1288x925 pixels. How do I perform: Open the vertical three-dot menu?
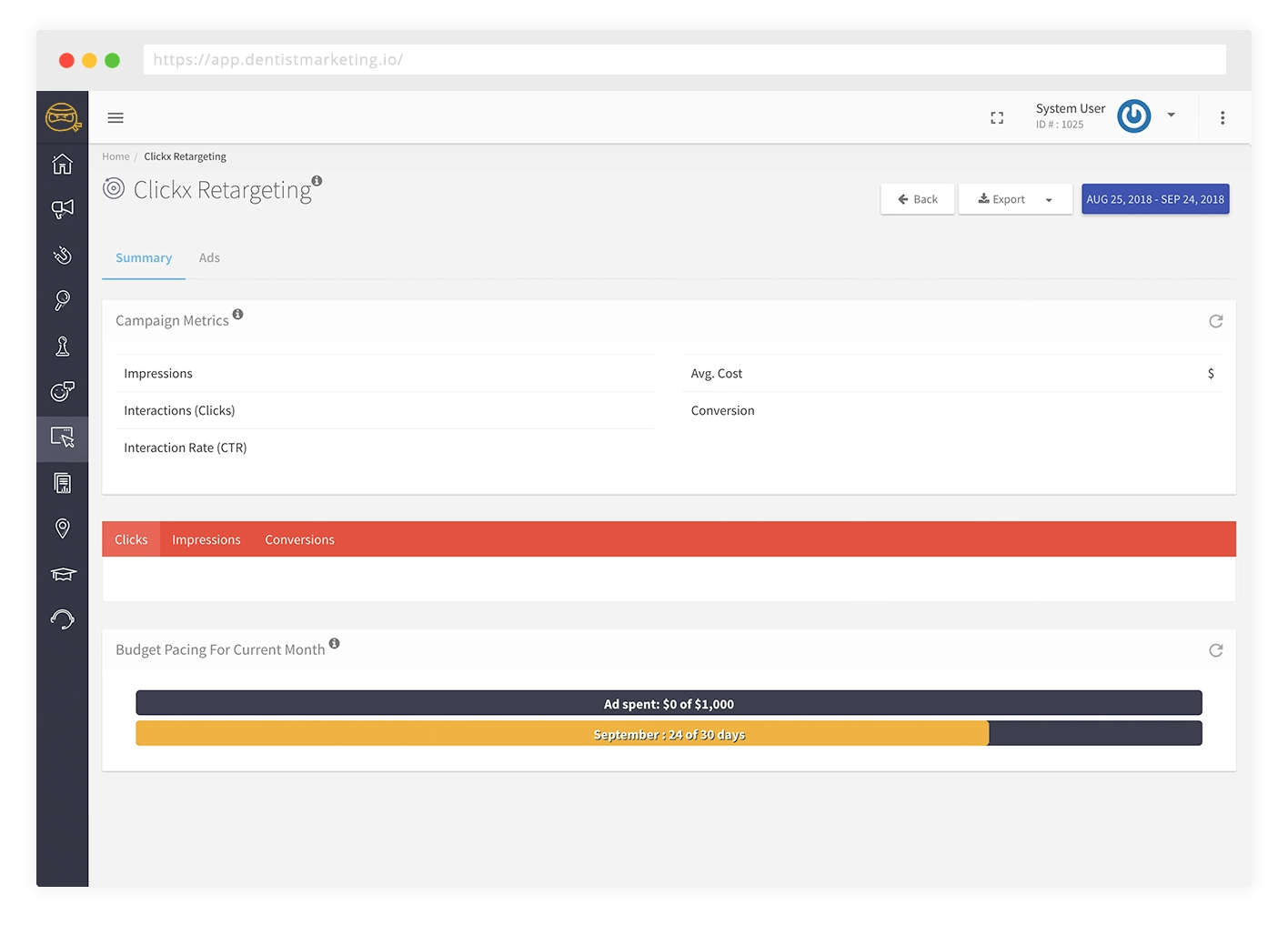coord(1223,117)
